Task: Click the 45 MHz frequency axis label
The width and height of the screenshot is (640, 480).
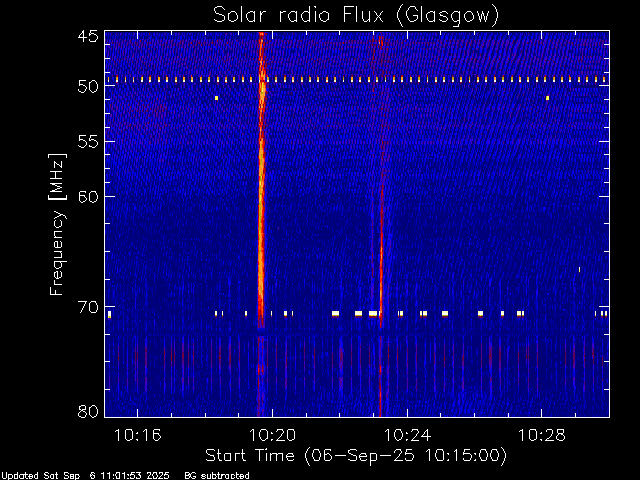Action: tap(88, 36)
